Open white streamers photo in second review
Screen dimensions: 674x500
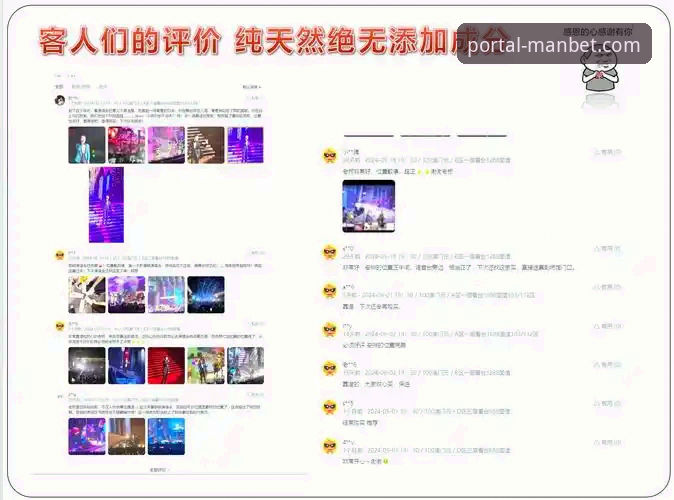pyautogui.click(x=86, y=294)
